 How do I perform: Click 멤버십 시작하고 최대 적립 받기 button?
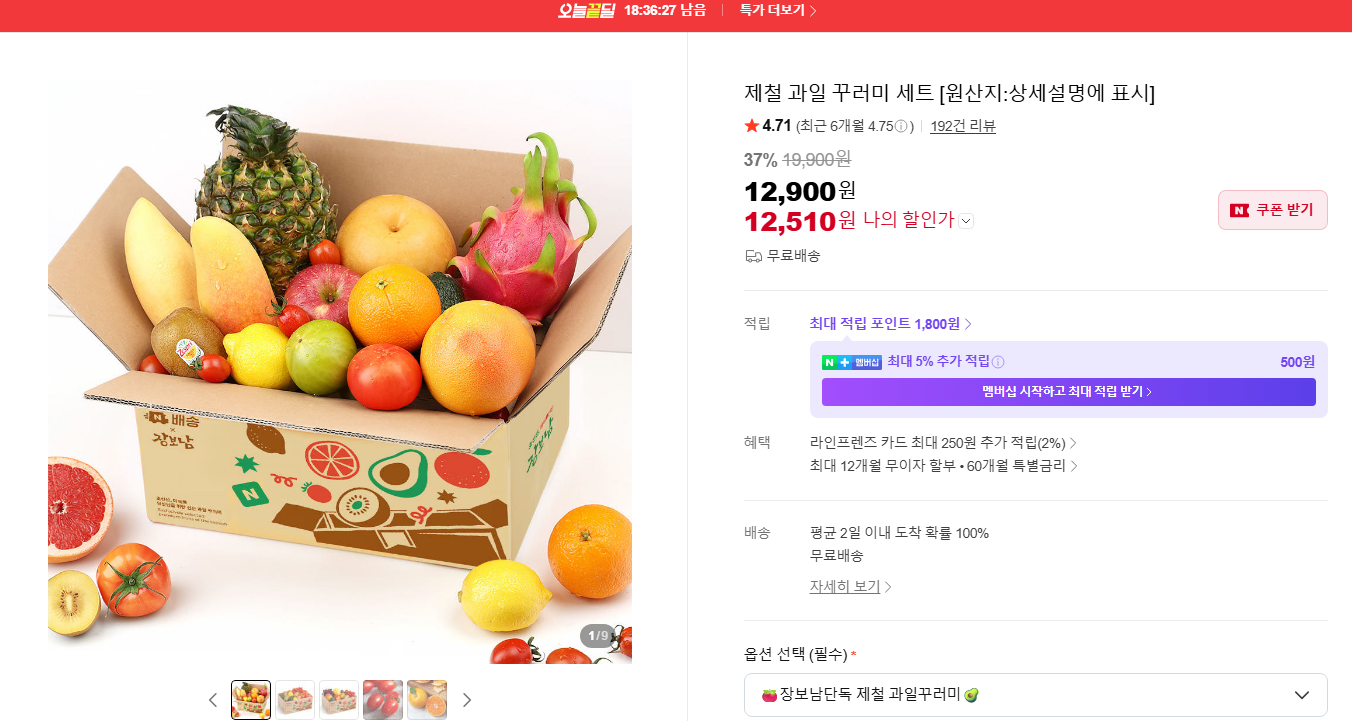coord(1068,392)
